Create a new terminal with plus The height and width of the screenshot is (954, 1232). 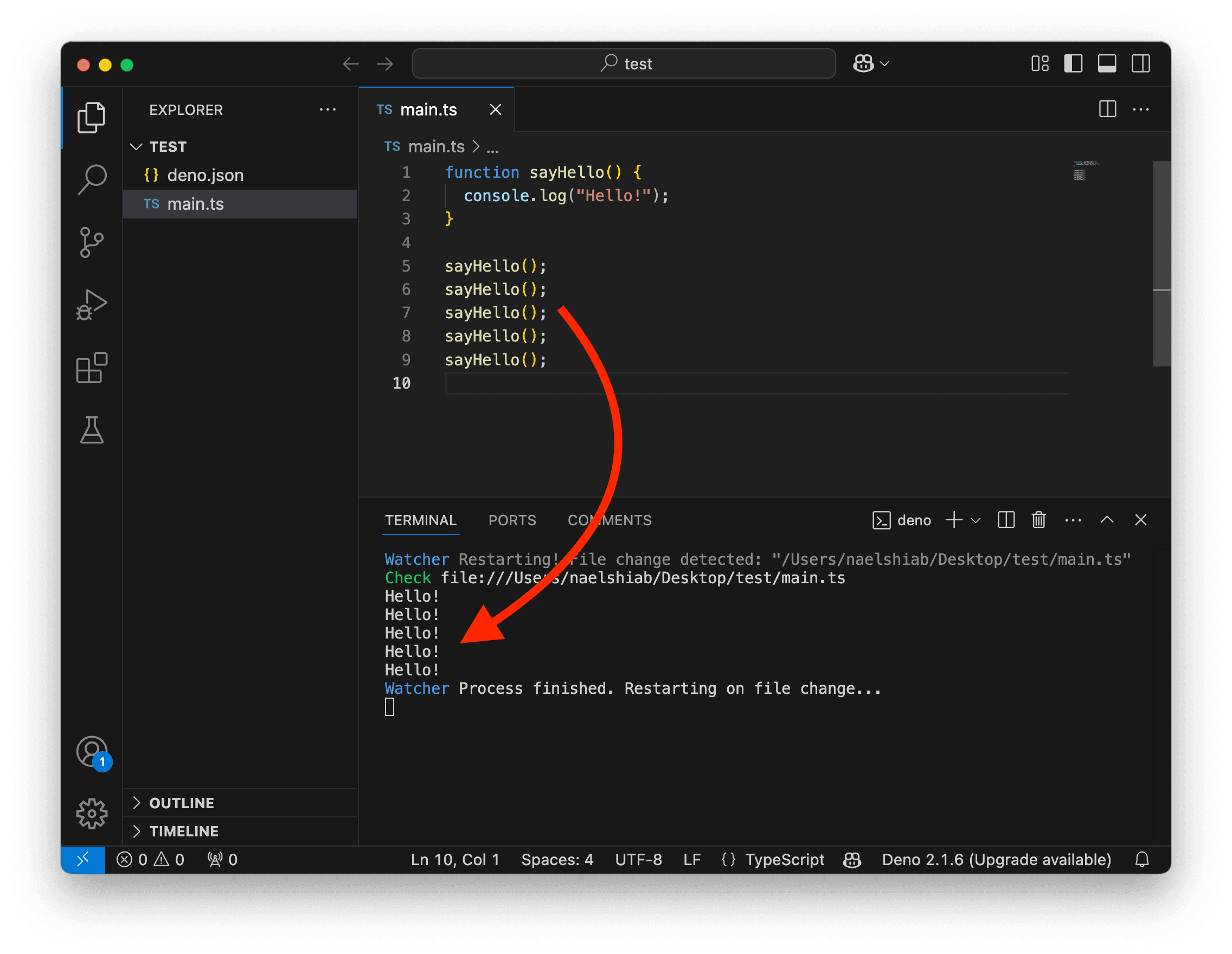click(x=954, y=520)
